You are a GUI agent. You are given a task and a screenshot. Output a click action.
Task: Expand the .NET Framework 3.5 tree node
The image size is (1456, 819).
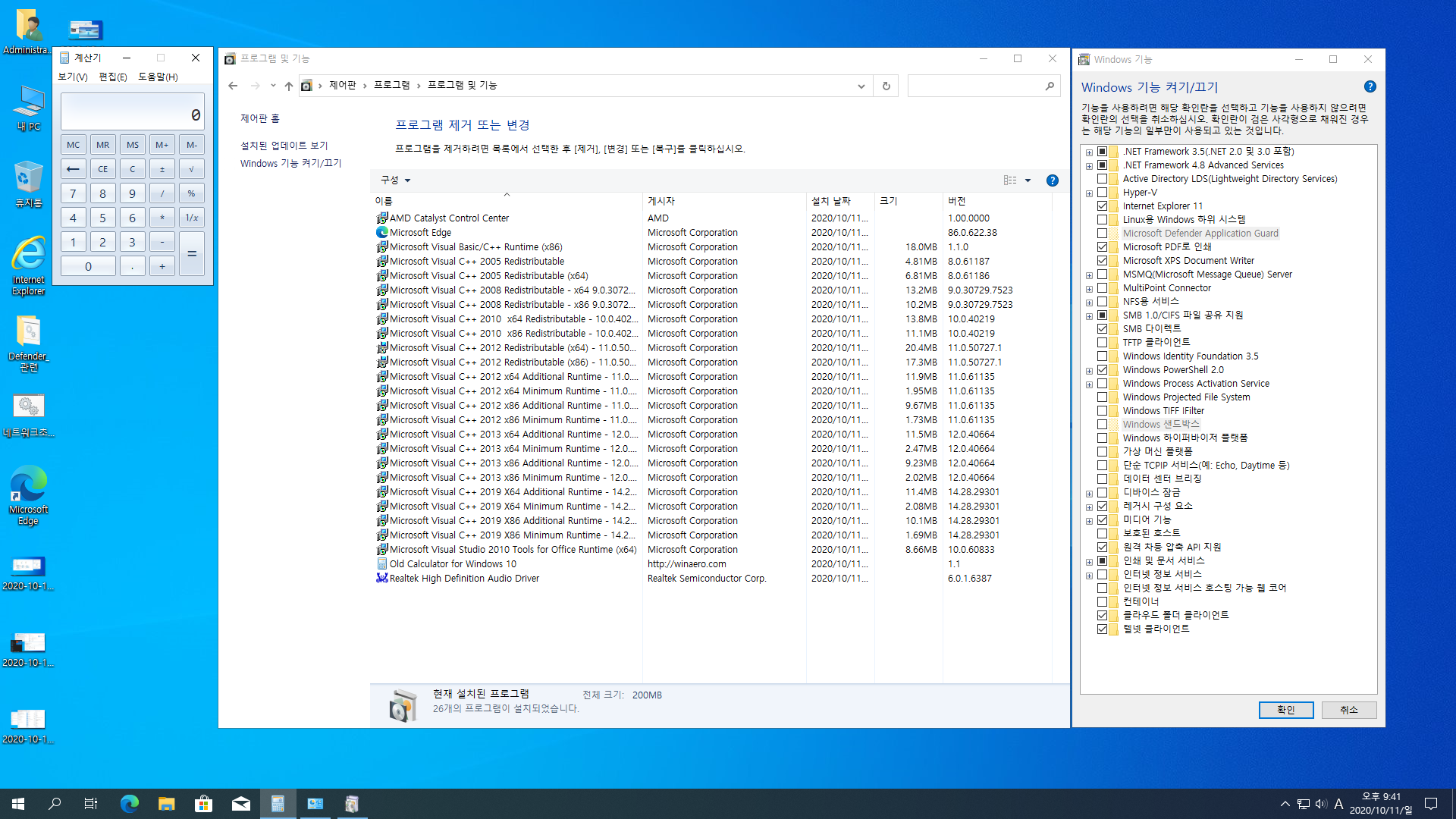click(x=1089, y=152)
